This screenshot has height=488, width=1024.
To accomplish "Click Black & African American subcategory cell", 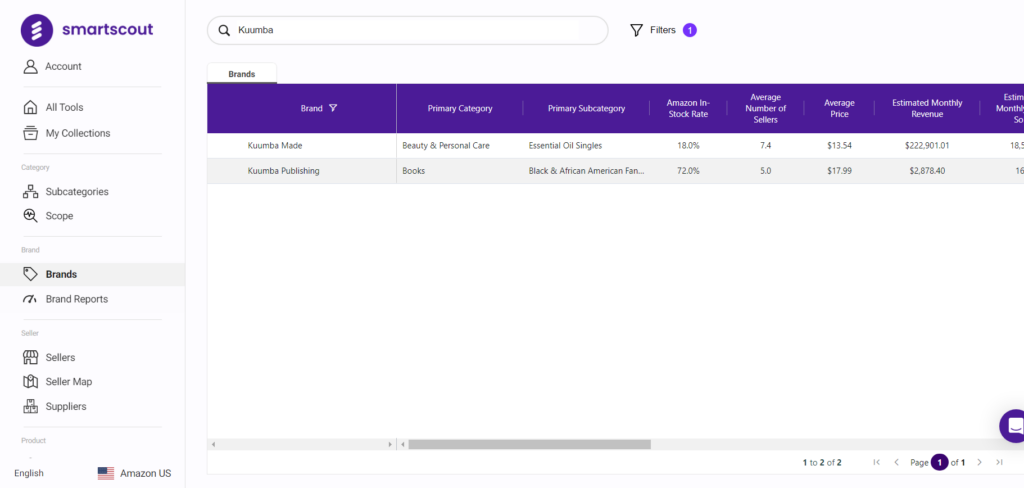I will tap(586, 171).
